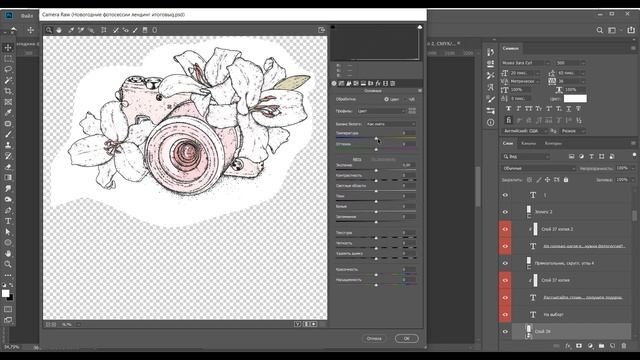640x360 pixels.
Task: Open the anti-aliasing dropdown Резкое
Action: click(573, 131)
